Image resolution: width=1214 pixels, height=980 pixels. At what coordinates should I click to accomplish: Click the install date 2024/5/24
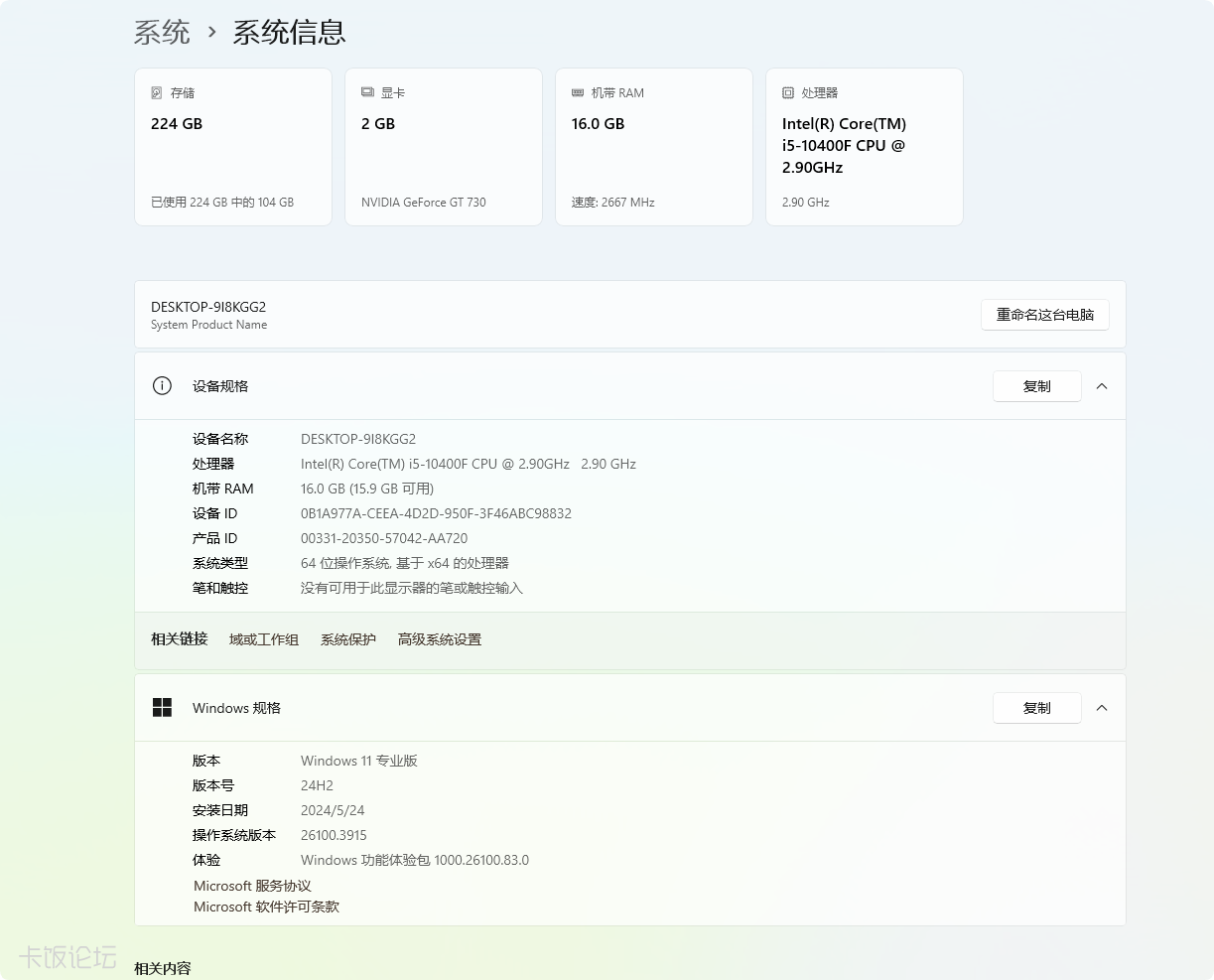point(333,810)
